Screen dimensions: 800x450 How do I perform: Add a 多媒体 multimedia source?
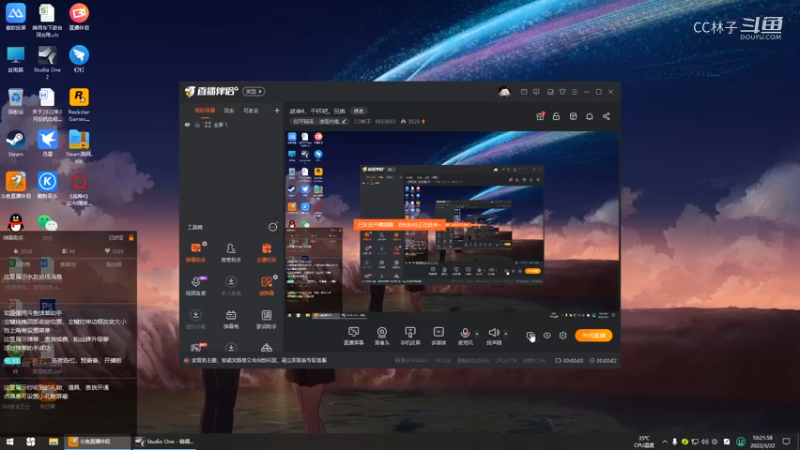439,336
